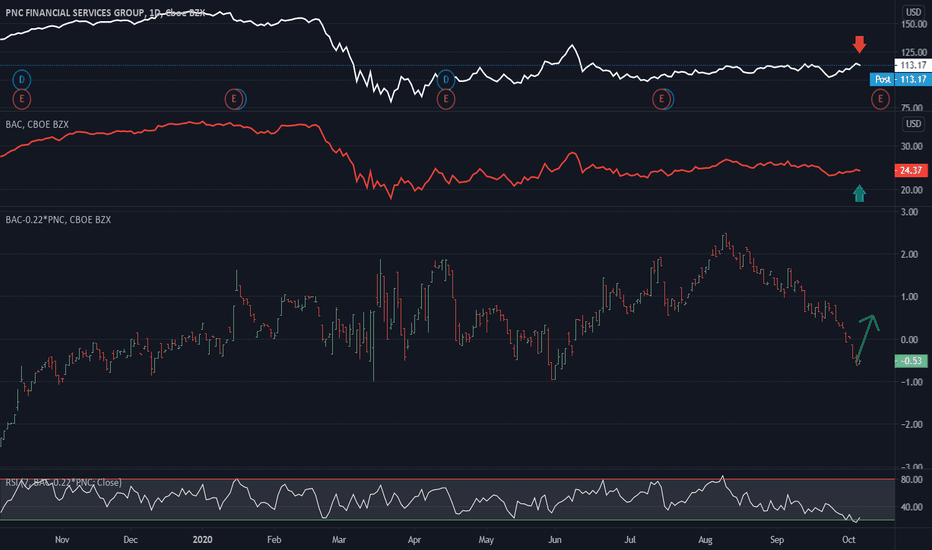Click the blue Post 113.17 price label
The height and width of the screenshot is (550, 932).
tap(900, 79)
